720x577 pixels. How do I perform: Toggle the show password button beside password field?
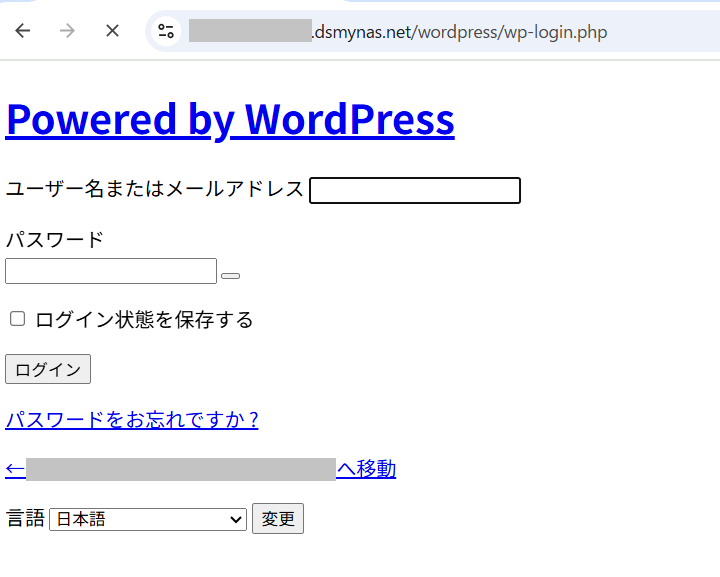tap(231, 276)
